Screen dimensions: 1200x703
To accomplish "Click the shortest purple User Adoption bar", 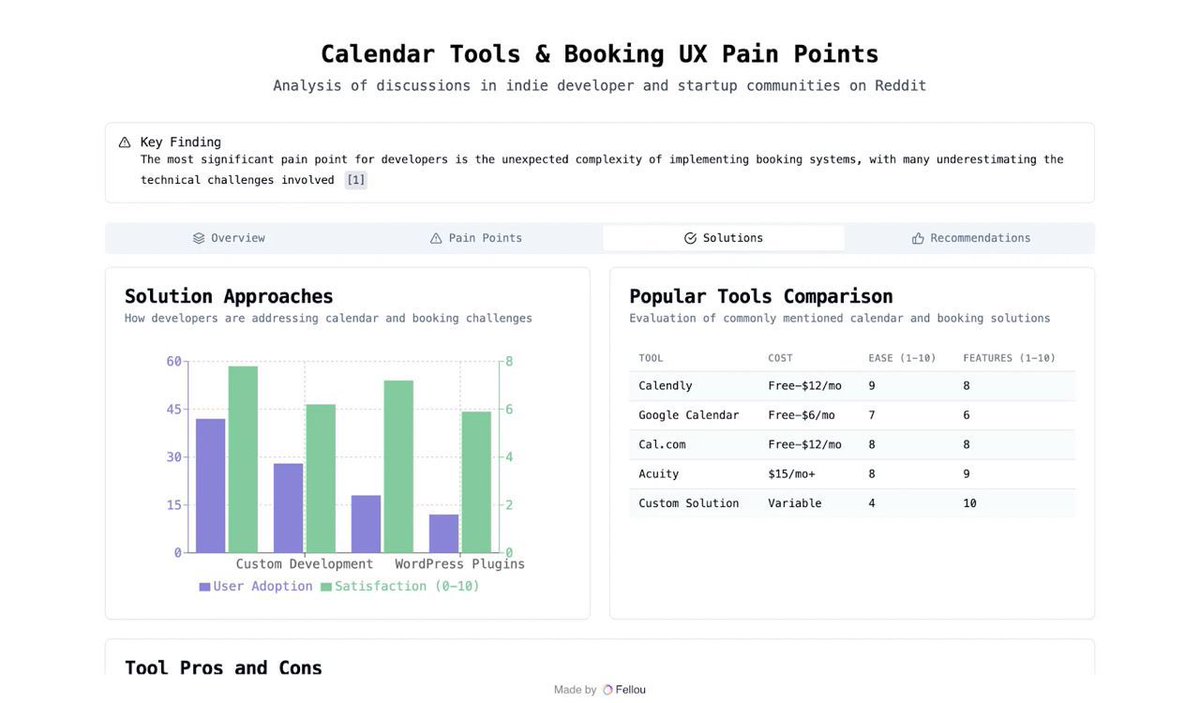I will pos(444,533).
